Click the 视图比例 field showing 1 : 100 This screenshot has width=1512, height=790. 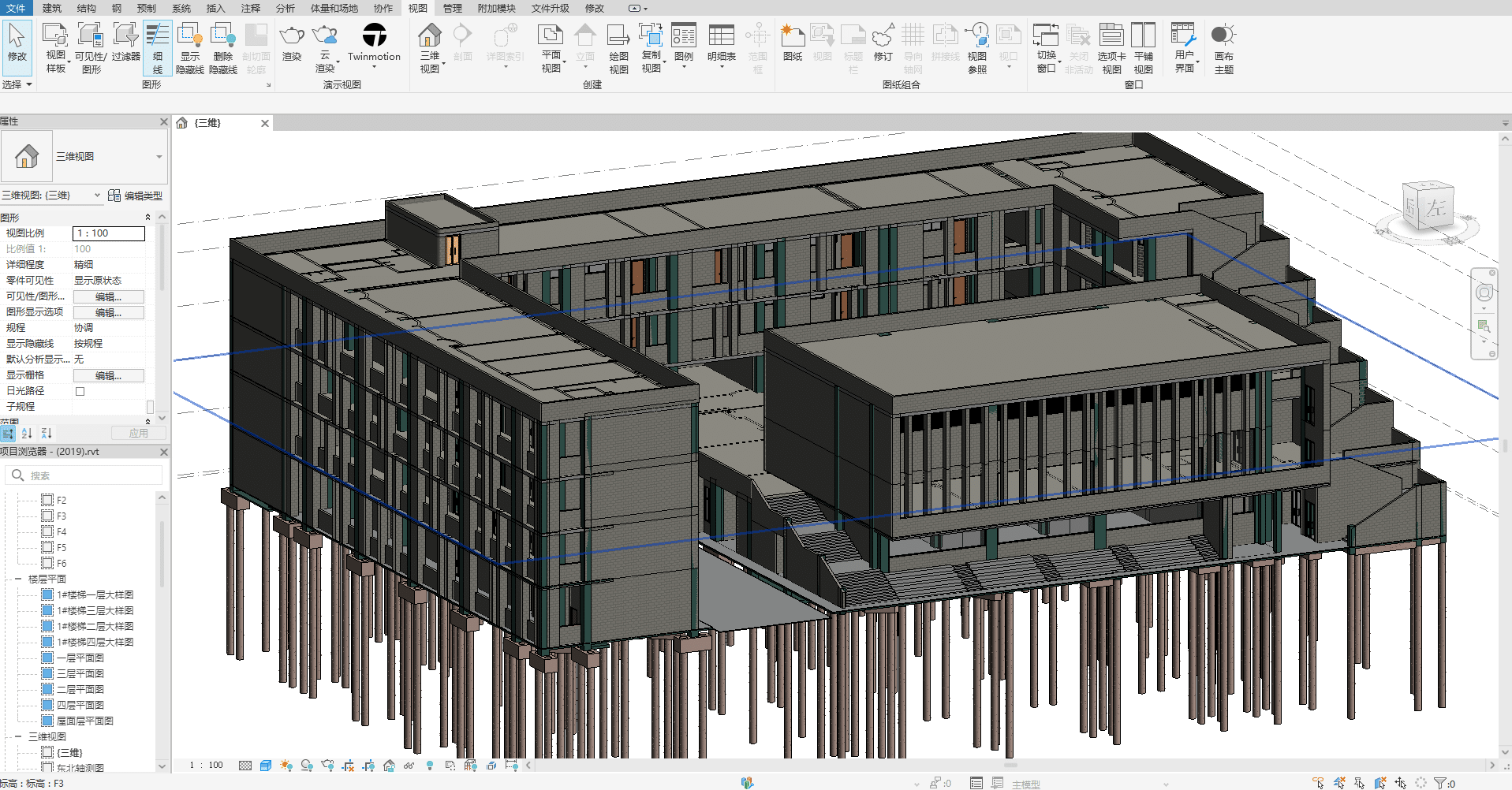tap(109, 233)
